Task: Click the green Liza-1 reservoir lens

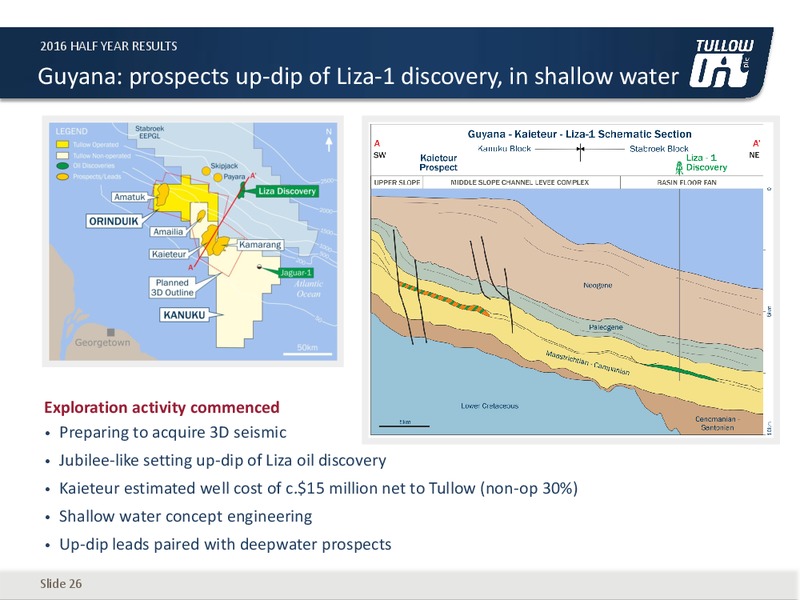Action: tap(681, 372)
